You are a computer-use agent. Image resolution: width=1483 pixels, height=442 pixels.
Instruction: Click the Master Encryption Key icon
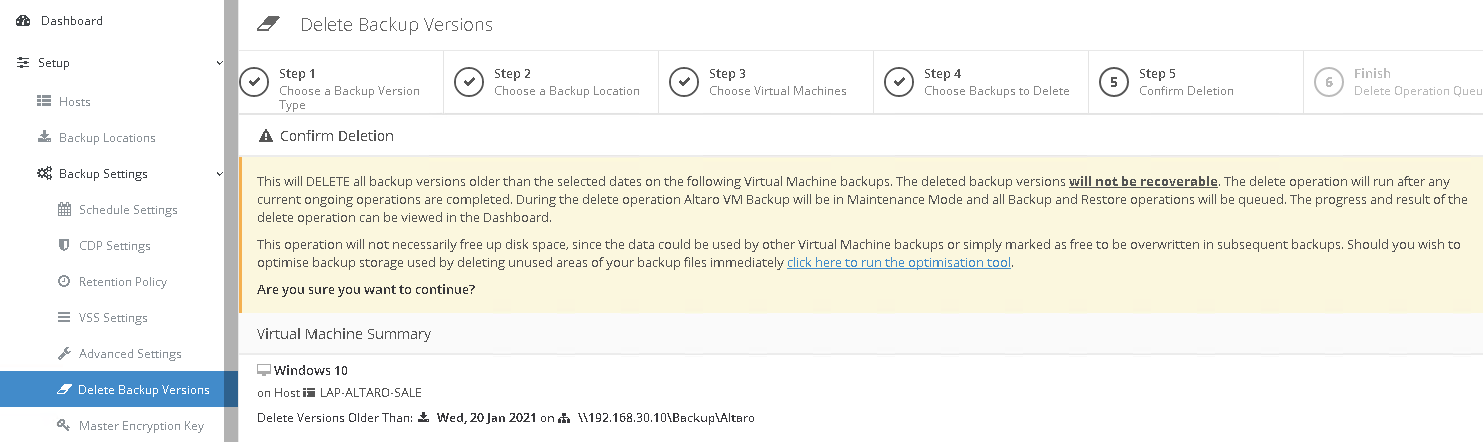tap(64, 426)
